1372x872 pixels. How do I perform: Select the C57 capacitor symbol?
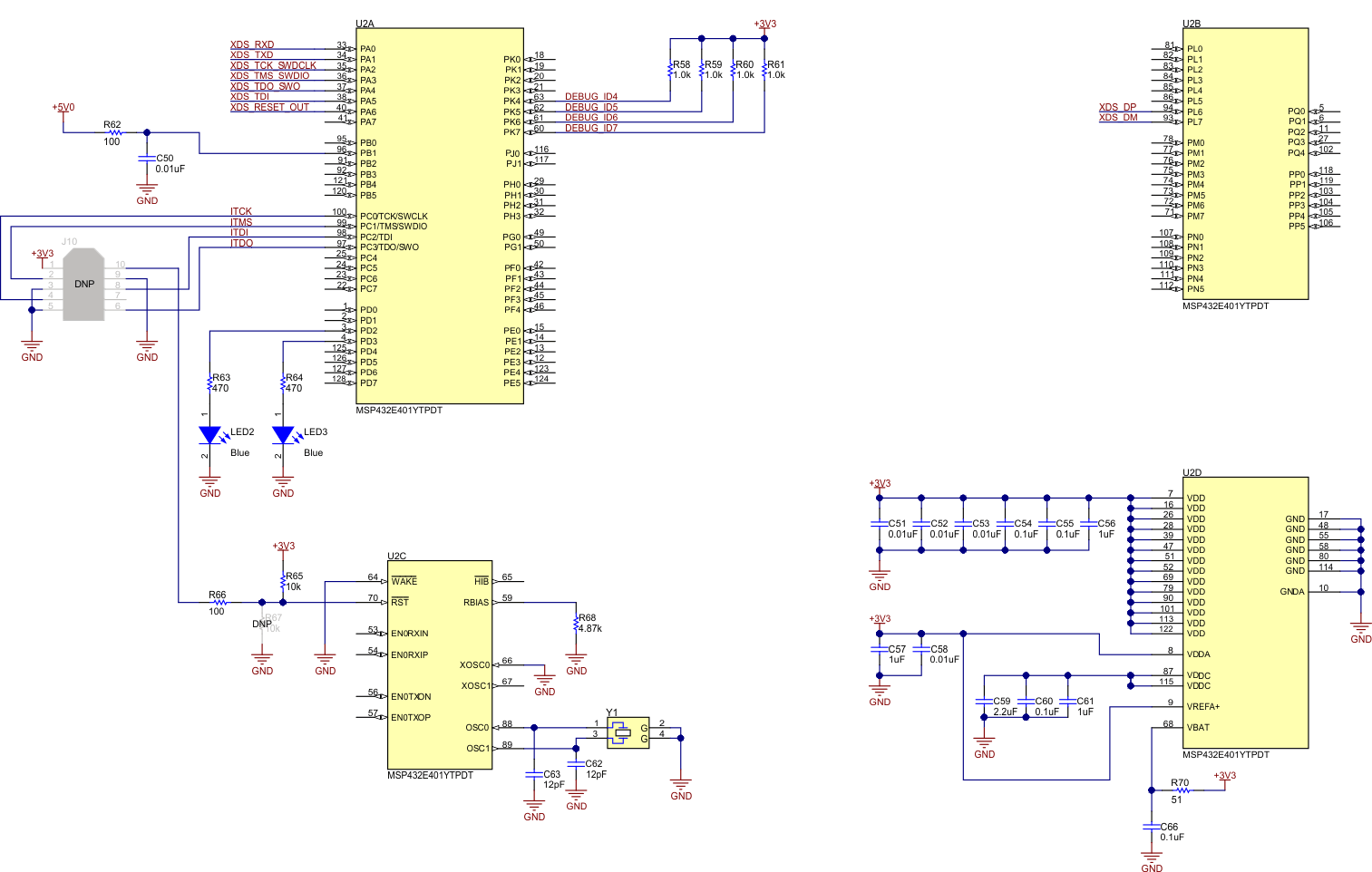[879, 649]
